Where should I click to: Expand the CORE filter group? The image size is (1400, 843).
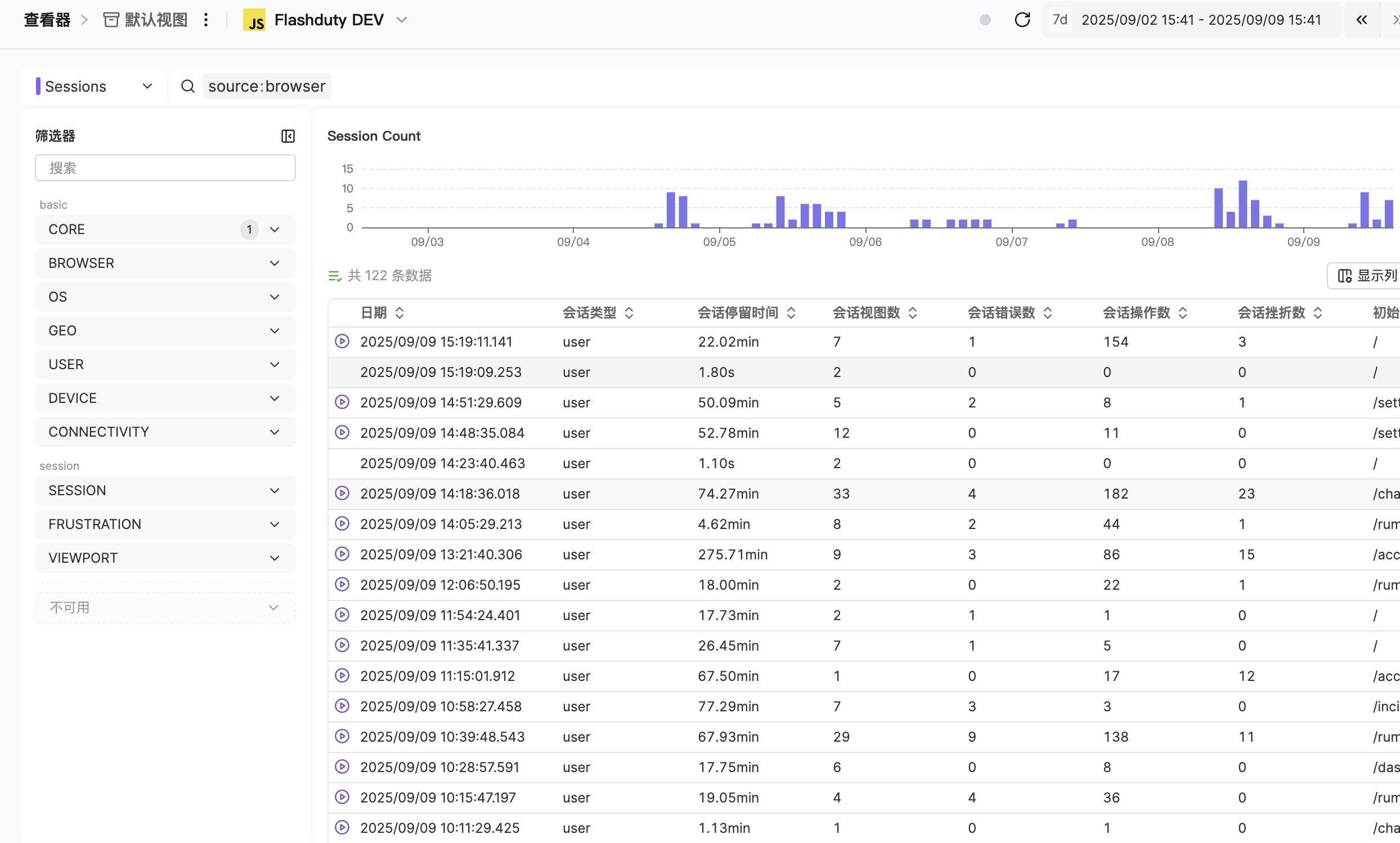[x=165, y=230]
